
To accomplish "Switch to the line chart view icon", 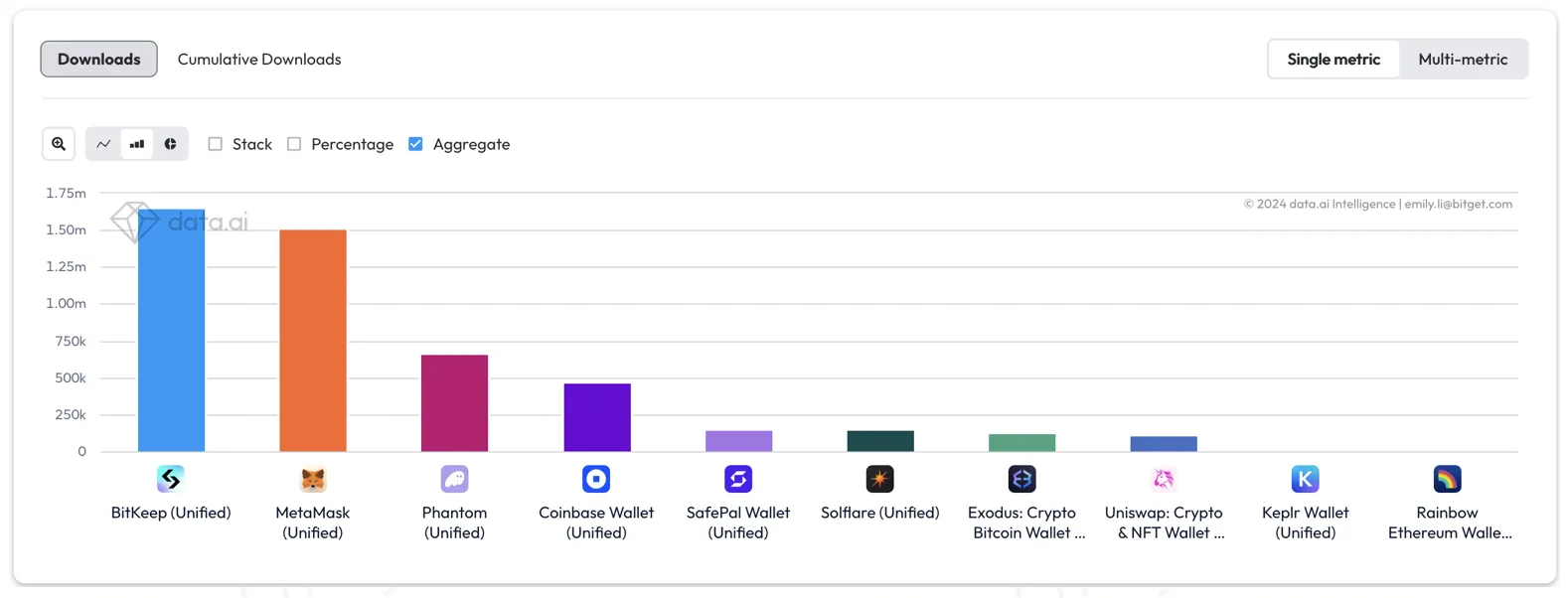I will 102,144.
